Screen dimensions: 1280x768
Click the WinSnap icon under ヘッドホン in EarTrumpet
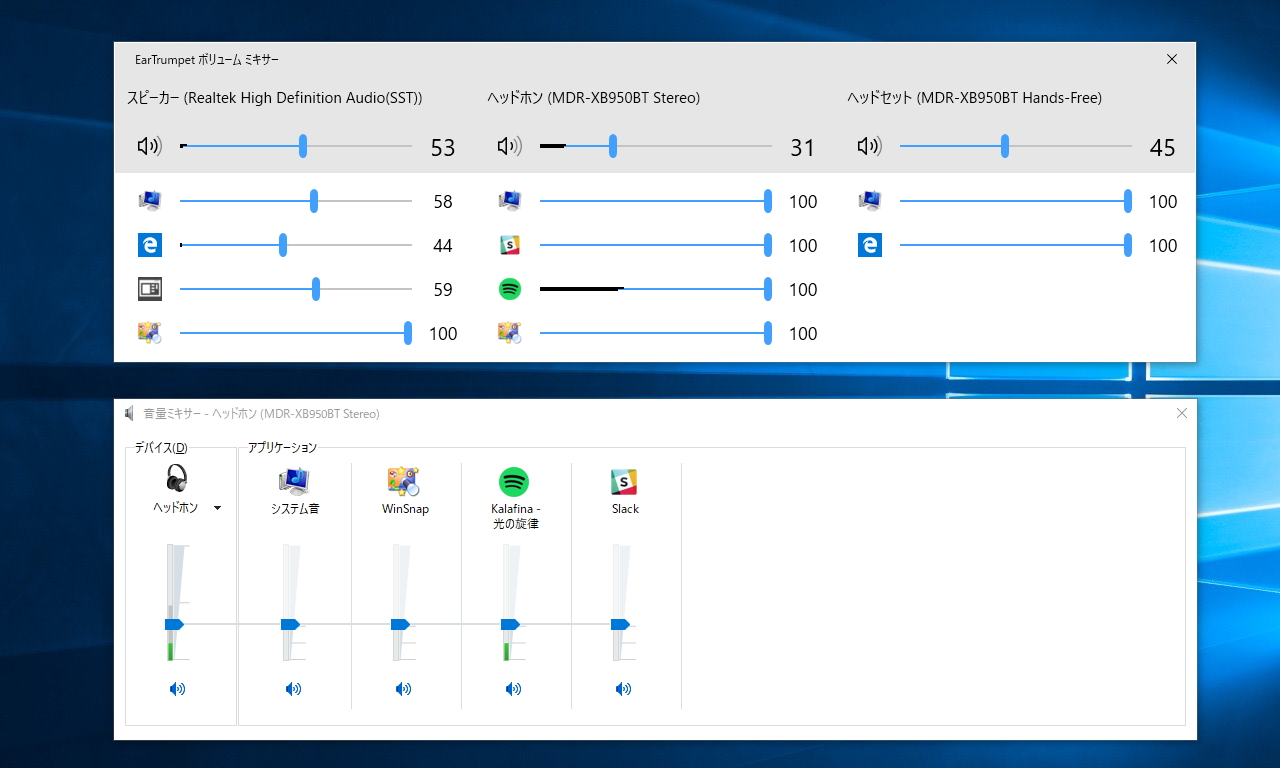click(510, 333)
